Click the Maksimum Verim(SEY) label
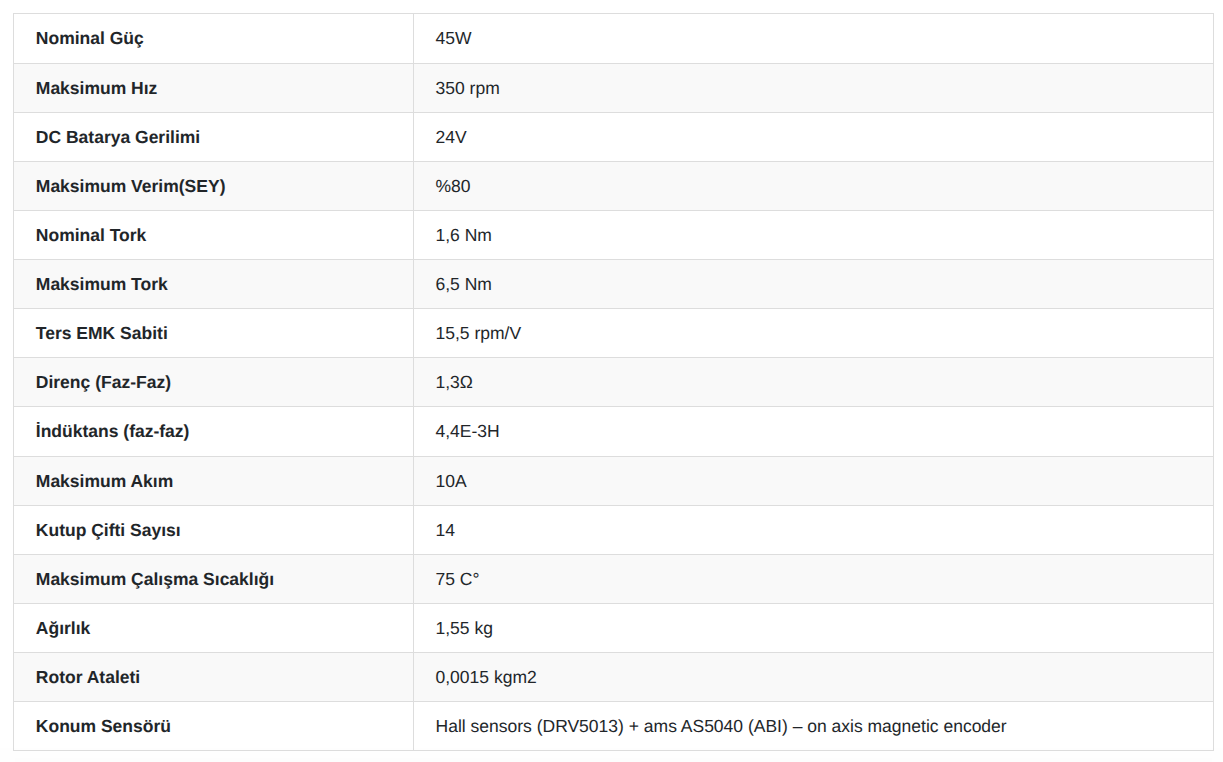 (x=130, y=186)
